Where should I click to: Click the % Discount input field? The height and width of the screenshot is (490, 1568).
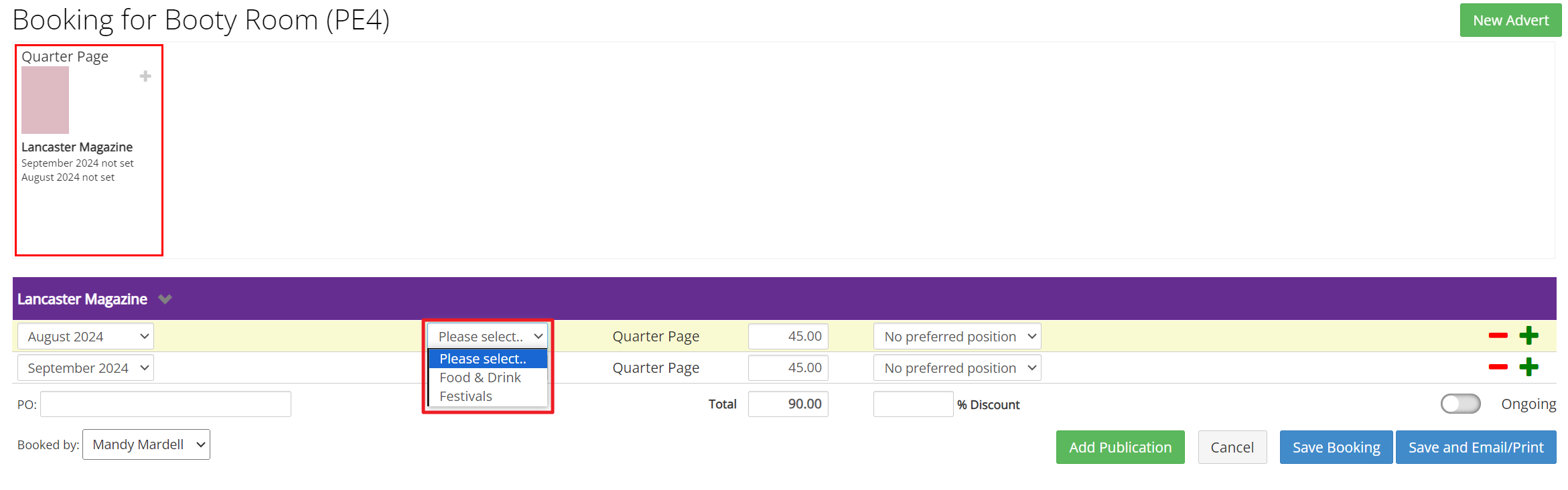tap(913, 404)
